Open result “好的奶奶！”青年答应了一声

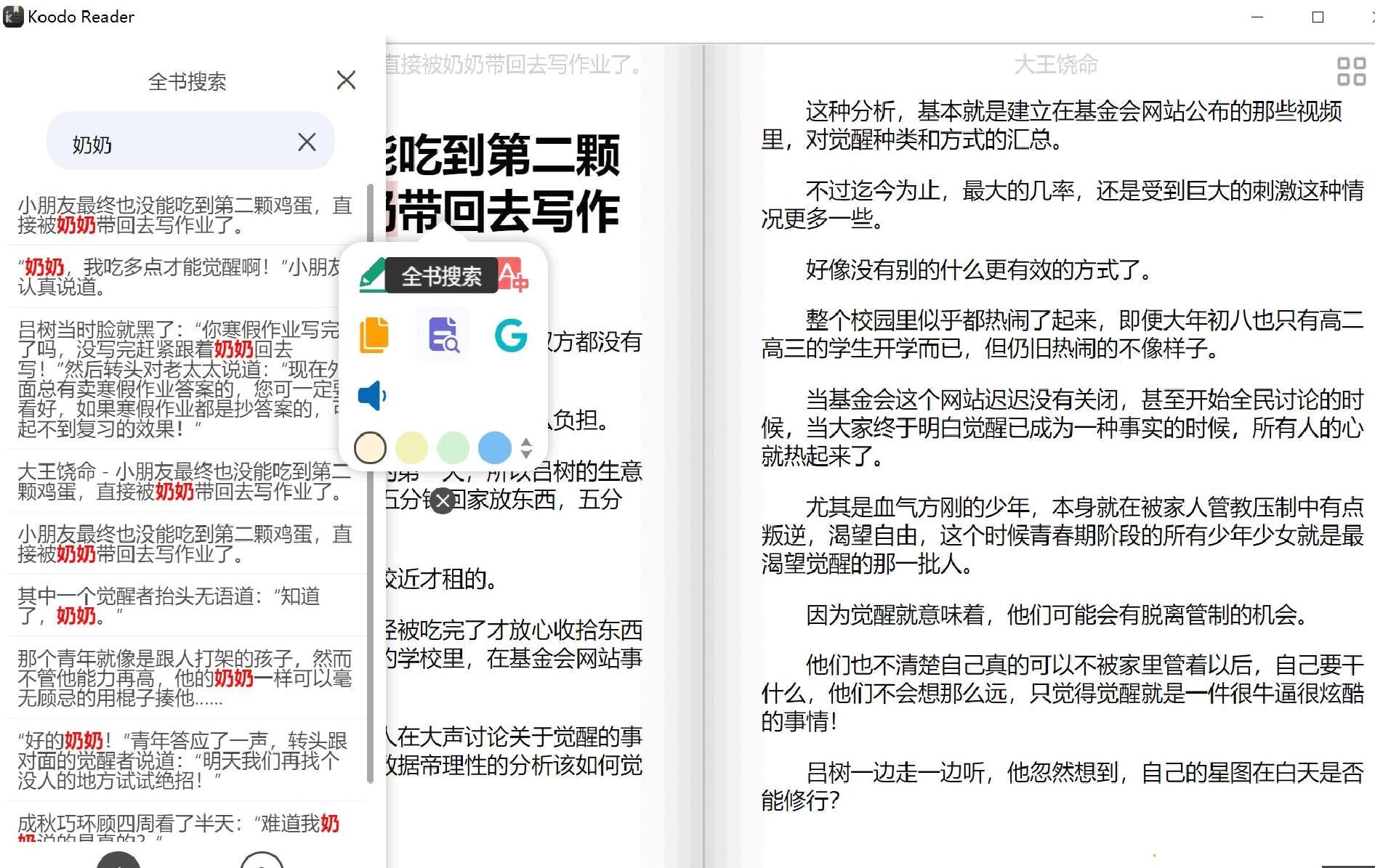pyautogui.click(x=185, y=760)
